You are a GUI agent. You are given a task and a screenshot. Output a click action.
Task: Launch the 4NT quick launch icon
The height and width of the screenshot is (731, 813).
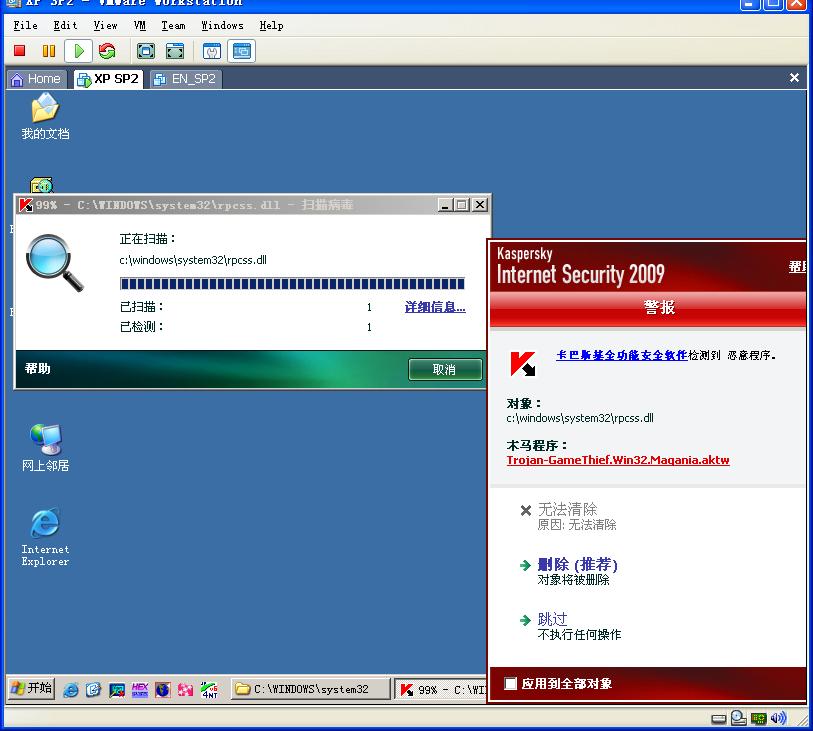pos(209,690)
